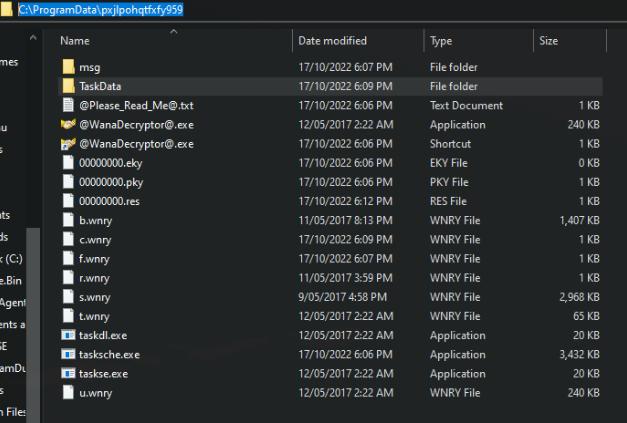Click the TaskData folder icon
Viewport: 627px width, 423px height.
coord(68,86)
